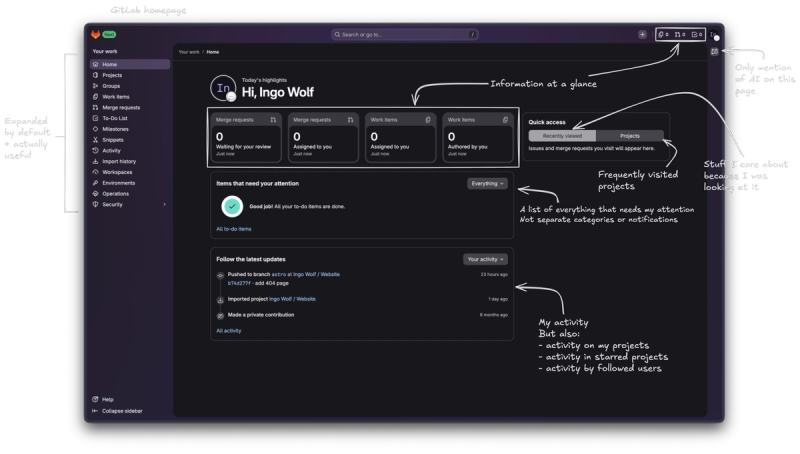This screenshot has width=800, height=454.
Task: Open Milestones in the sidebar
Action: tap(130, 129)
